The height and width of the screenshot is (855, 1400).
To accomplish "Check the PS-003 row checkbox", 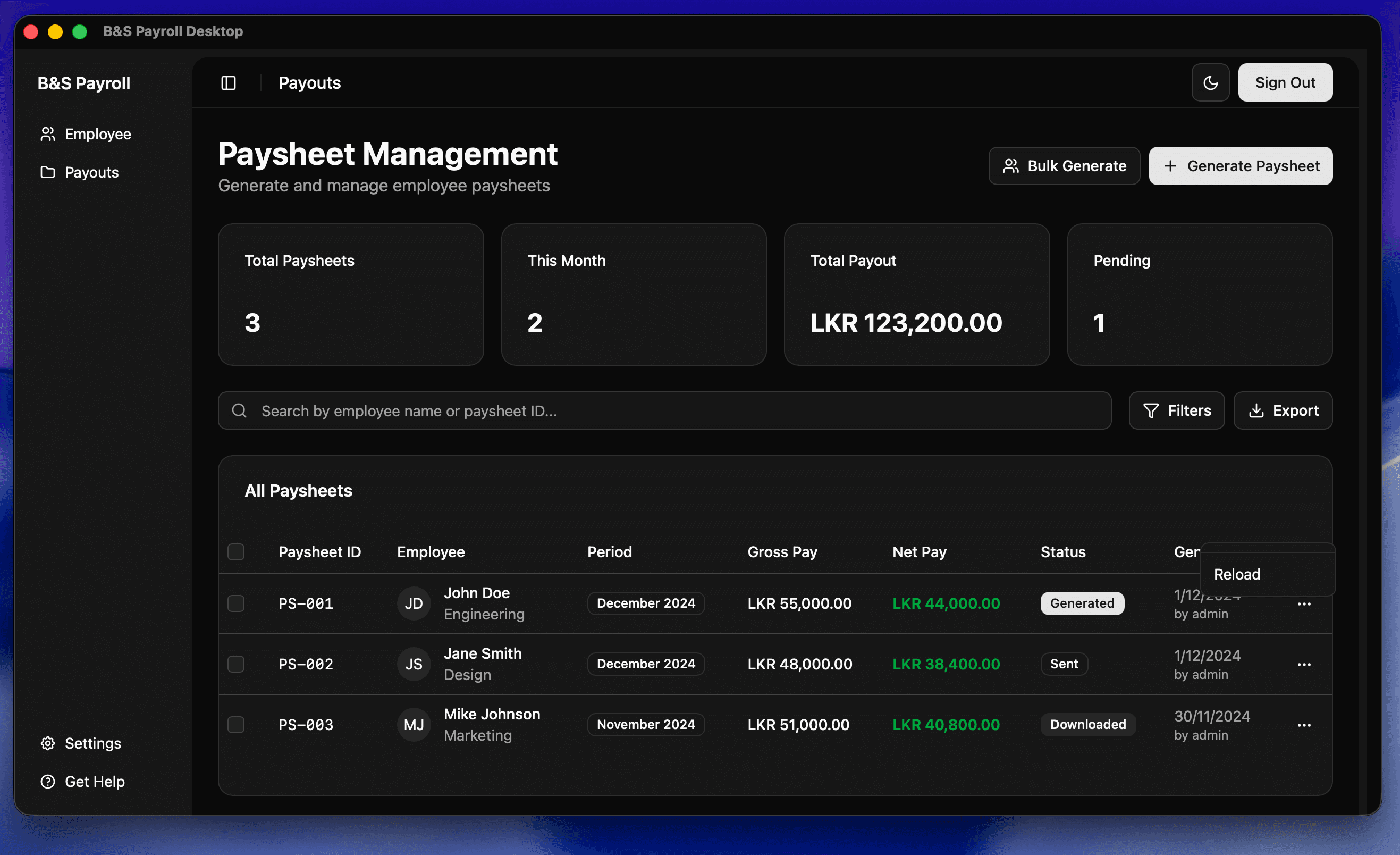I will click(x=237, y=724).
